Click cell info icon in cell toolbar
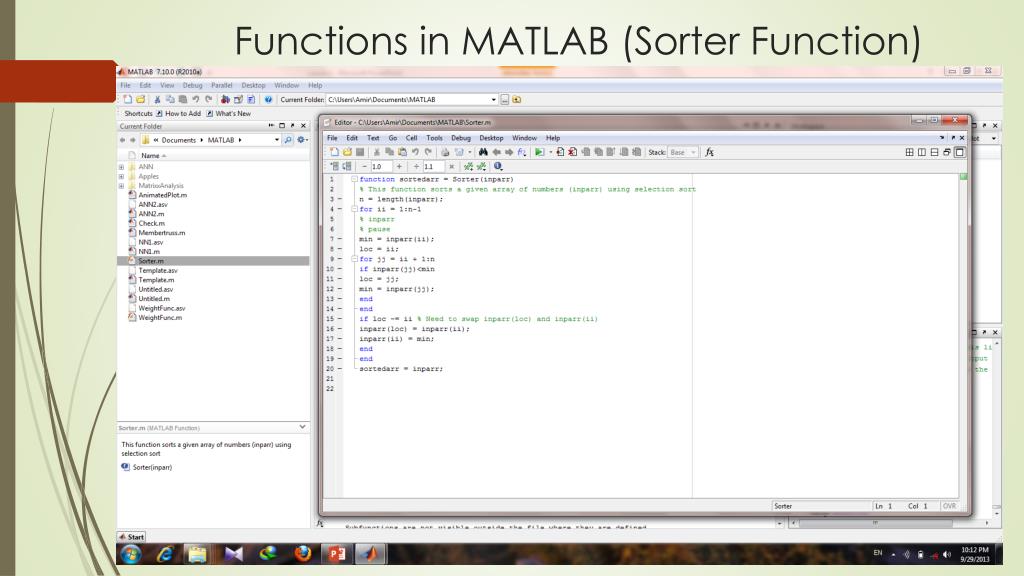Screen dimensions: 1024x576 coord(498,167)
